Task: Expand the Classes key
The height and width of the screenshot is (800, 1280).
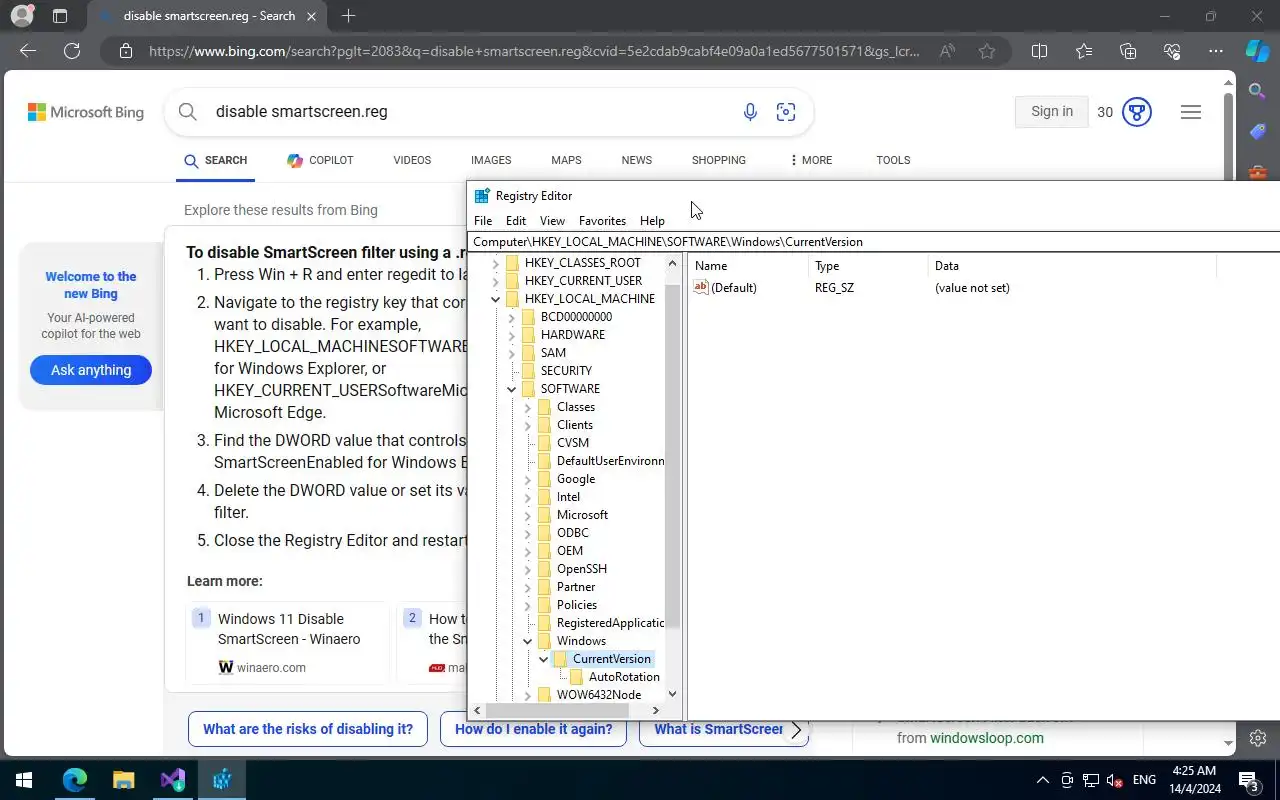Action: (528, 407)
